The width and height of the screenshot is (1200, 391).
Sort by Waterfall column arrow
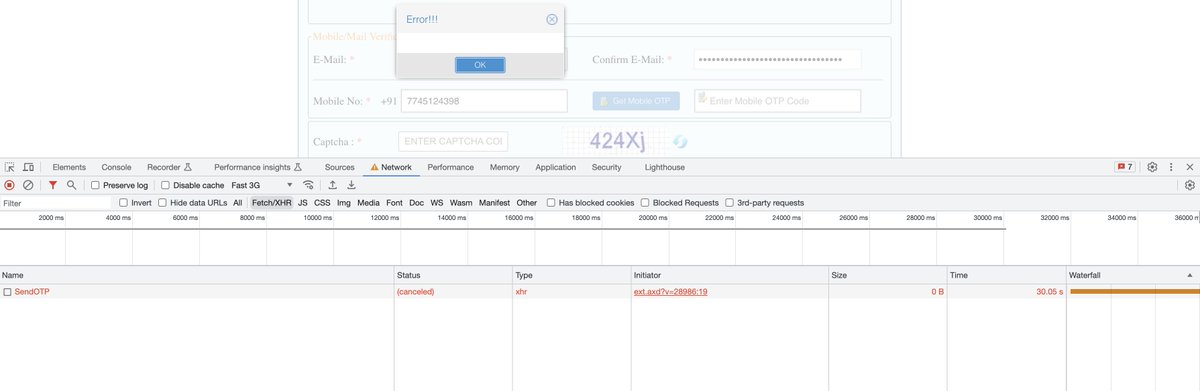[x=1189, y=274]
